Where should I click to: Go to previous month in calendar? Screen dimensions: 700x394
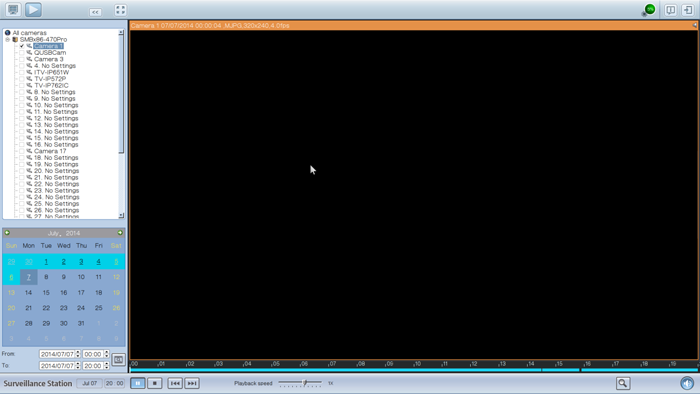pos(7,233)
